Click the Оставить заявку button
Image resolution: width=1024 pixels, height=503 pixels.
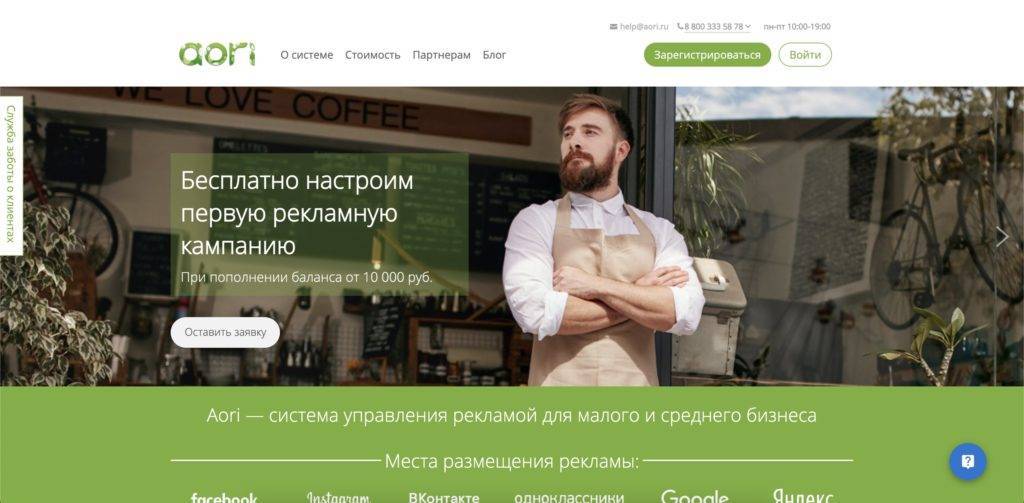[225, 332]
